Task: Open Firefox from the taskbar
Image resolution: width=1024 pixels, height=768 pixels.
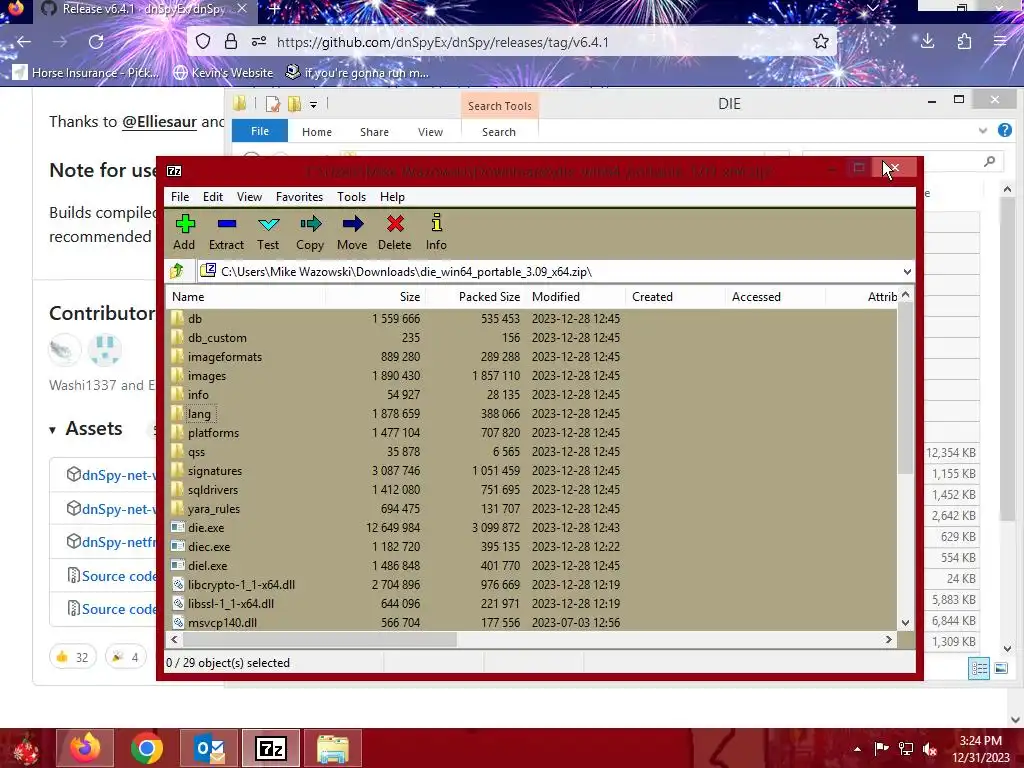Action: click(x=85, y=748)
